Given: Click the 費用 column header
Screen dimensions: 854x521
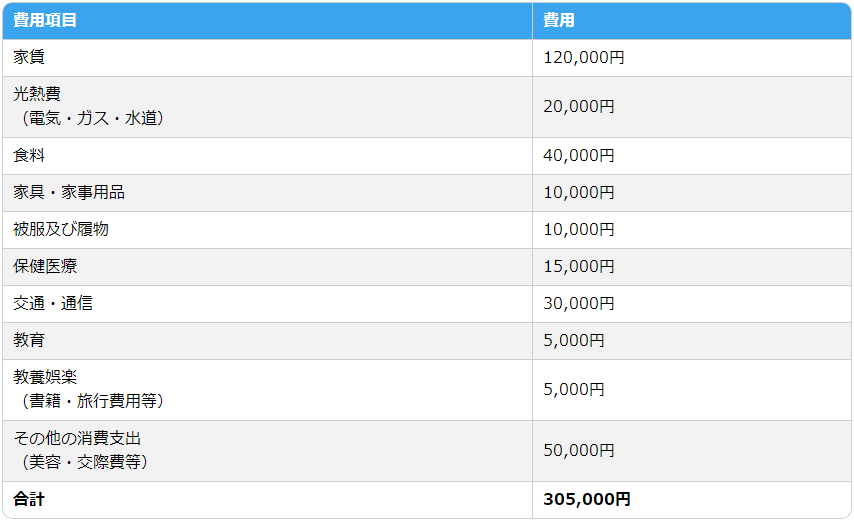Looking at the screenshot, I should pyautogui.click(x=559, y=20).
